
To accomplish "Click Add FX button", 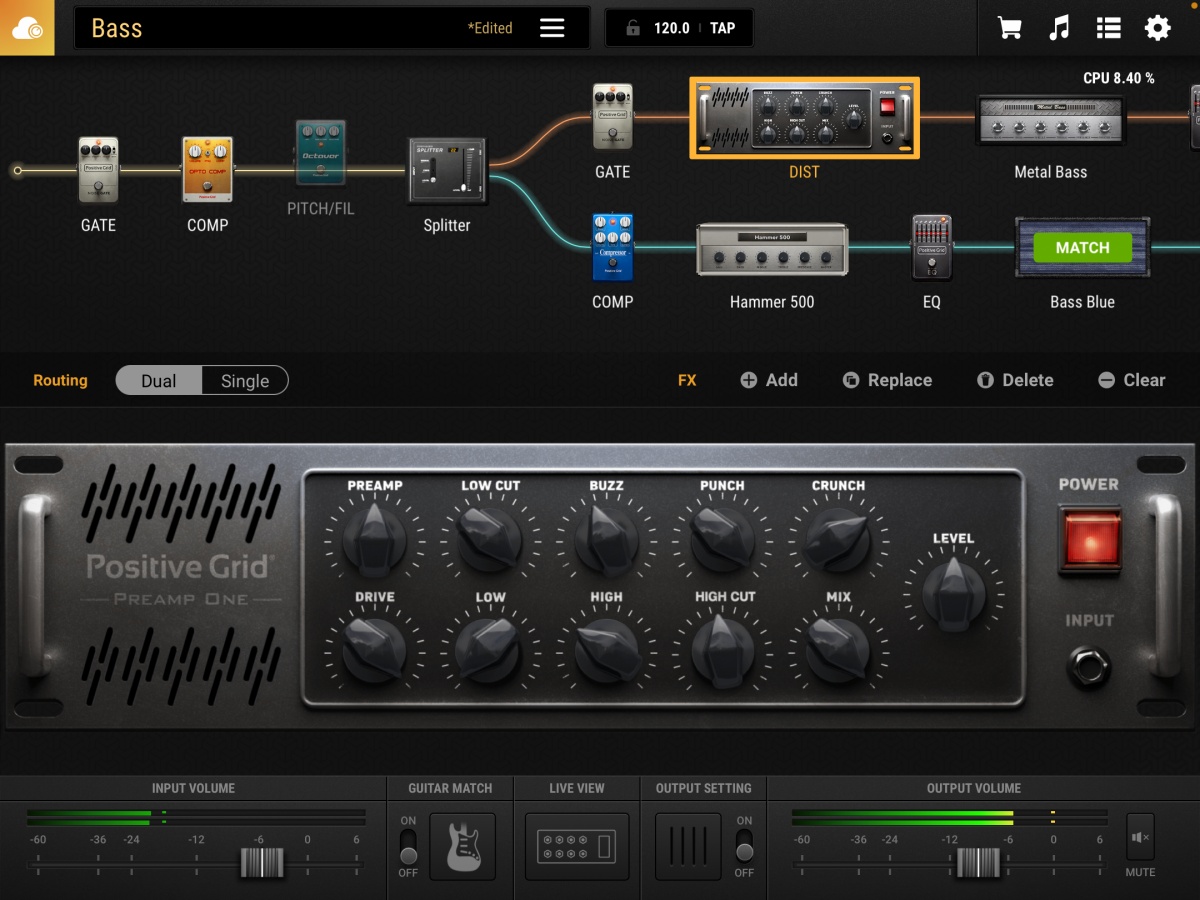I will (769, 380).
